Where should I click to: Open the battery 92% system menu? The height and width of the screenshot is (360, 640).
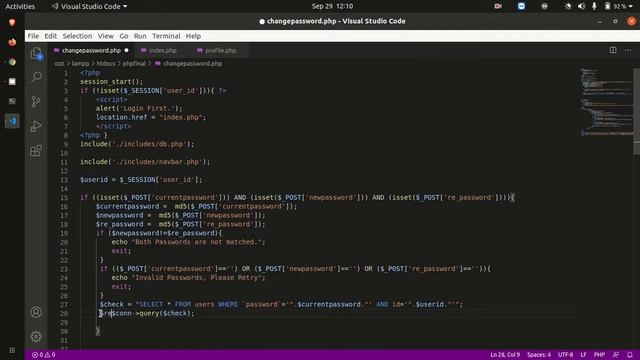pos(618,6)
